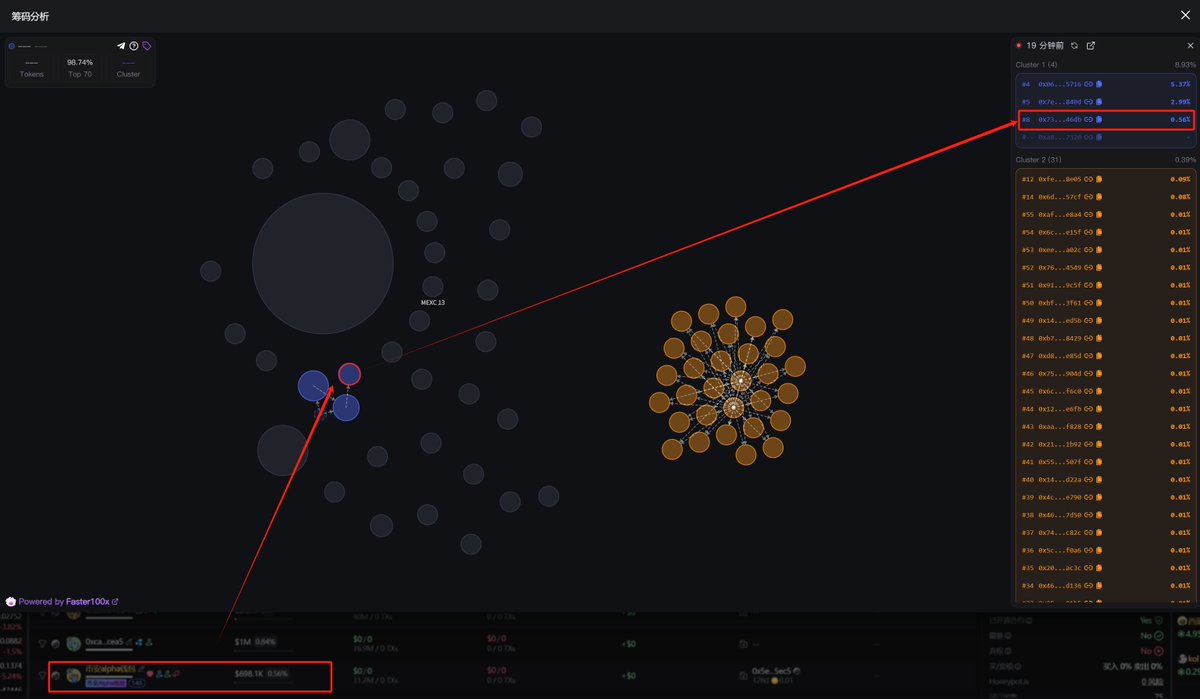Viewport: 1200px width, 699px height.
Task: Click address row #34 0x46...d136
Action: point(1108,585)
